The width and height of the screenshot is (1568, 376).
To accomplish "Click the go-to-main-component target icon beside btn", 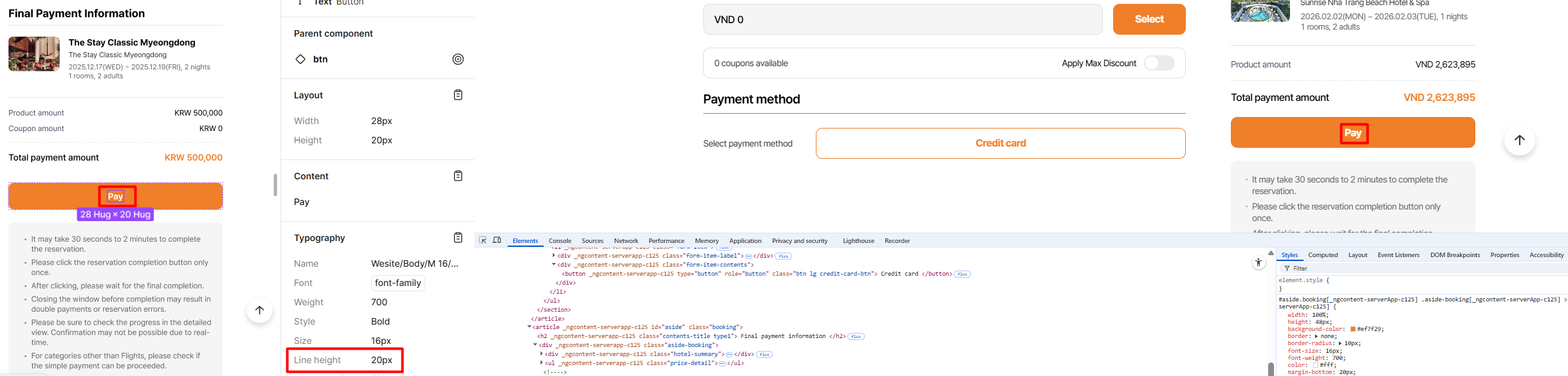I will 458,59.
